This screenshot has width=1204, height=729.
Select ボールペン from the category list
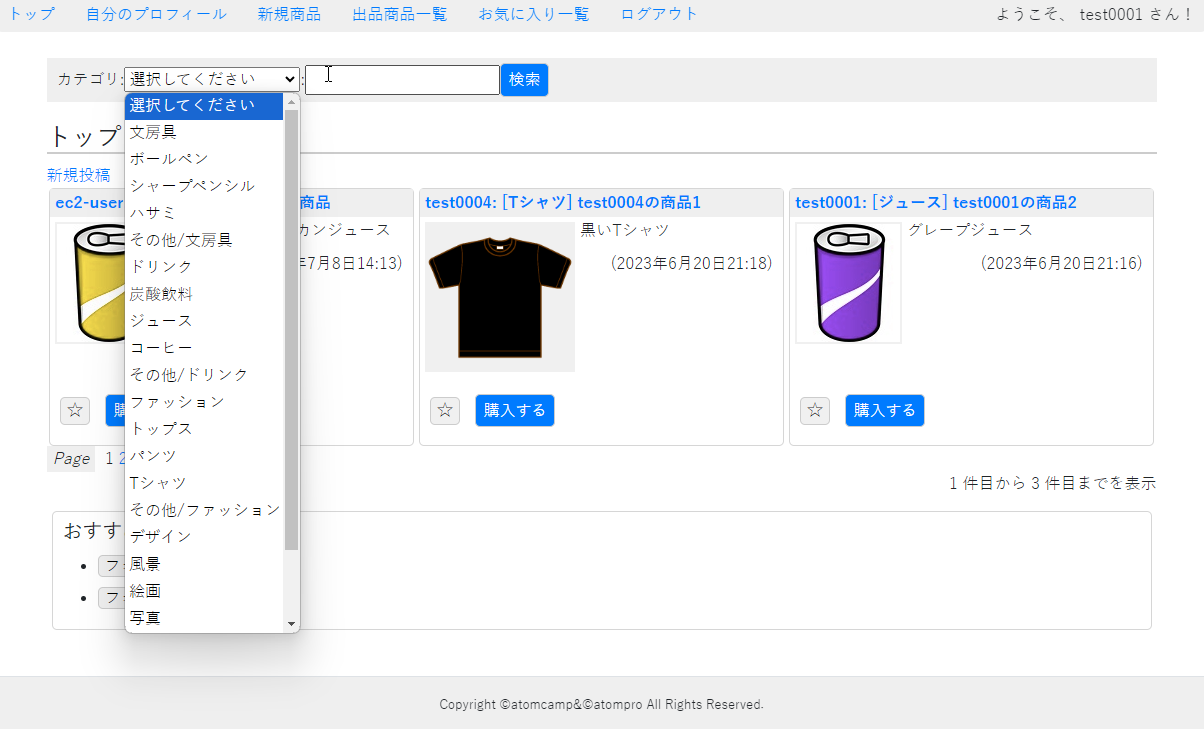click(169, 159)
